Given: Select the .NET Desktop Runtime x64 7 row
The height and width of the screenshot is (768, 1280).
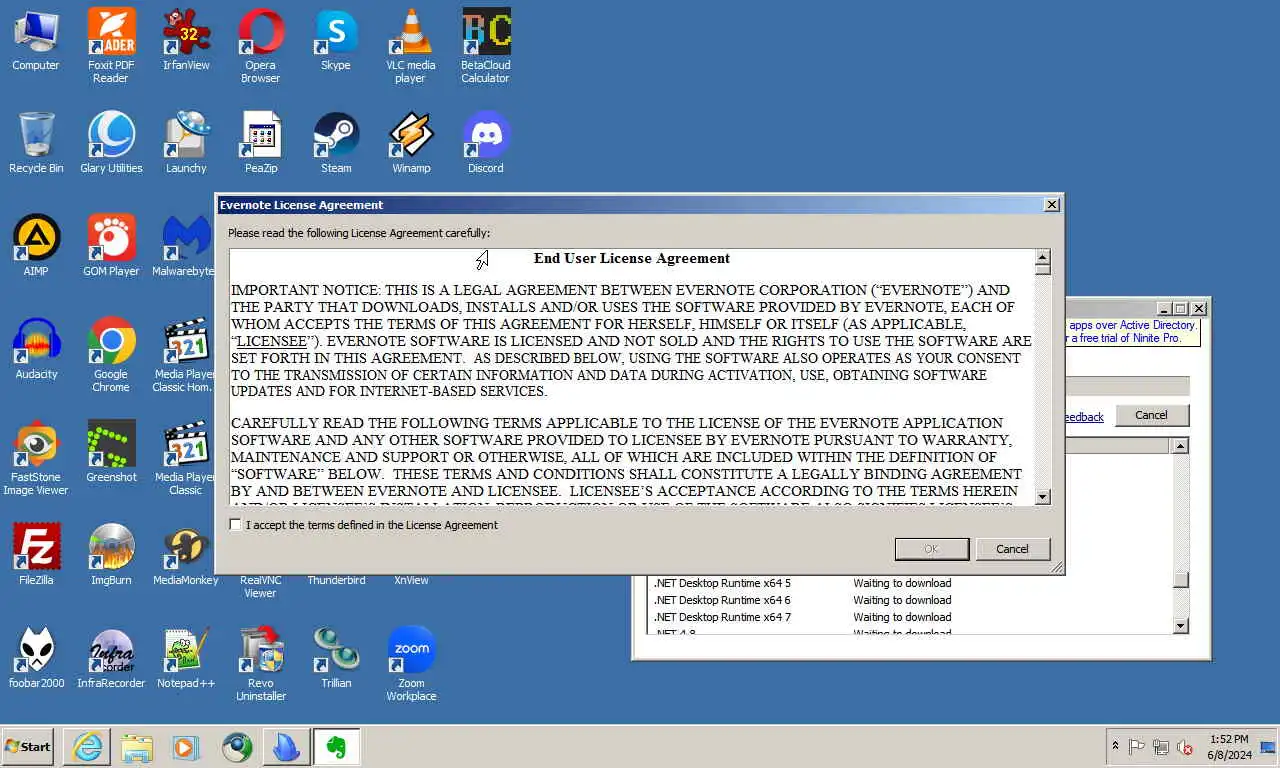Looking at the screenshot, I should coord(910,617).
